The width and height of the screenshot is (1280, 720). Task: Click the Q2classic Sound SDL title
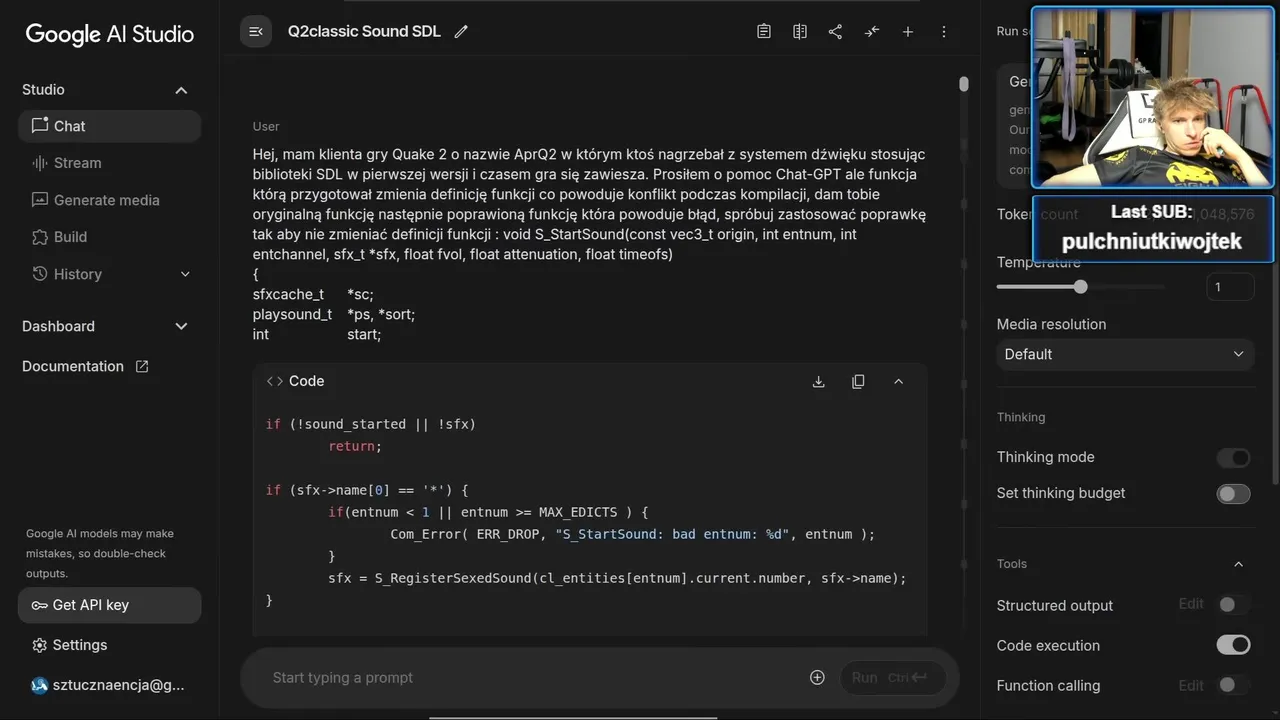(364, 31)
